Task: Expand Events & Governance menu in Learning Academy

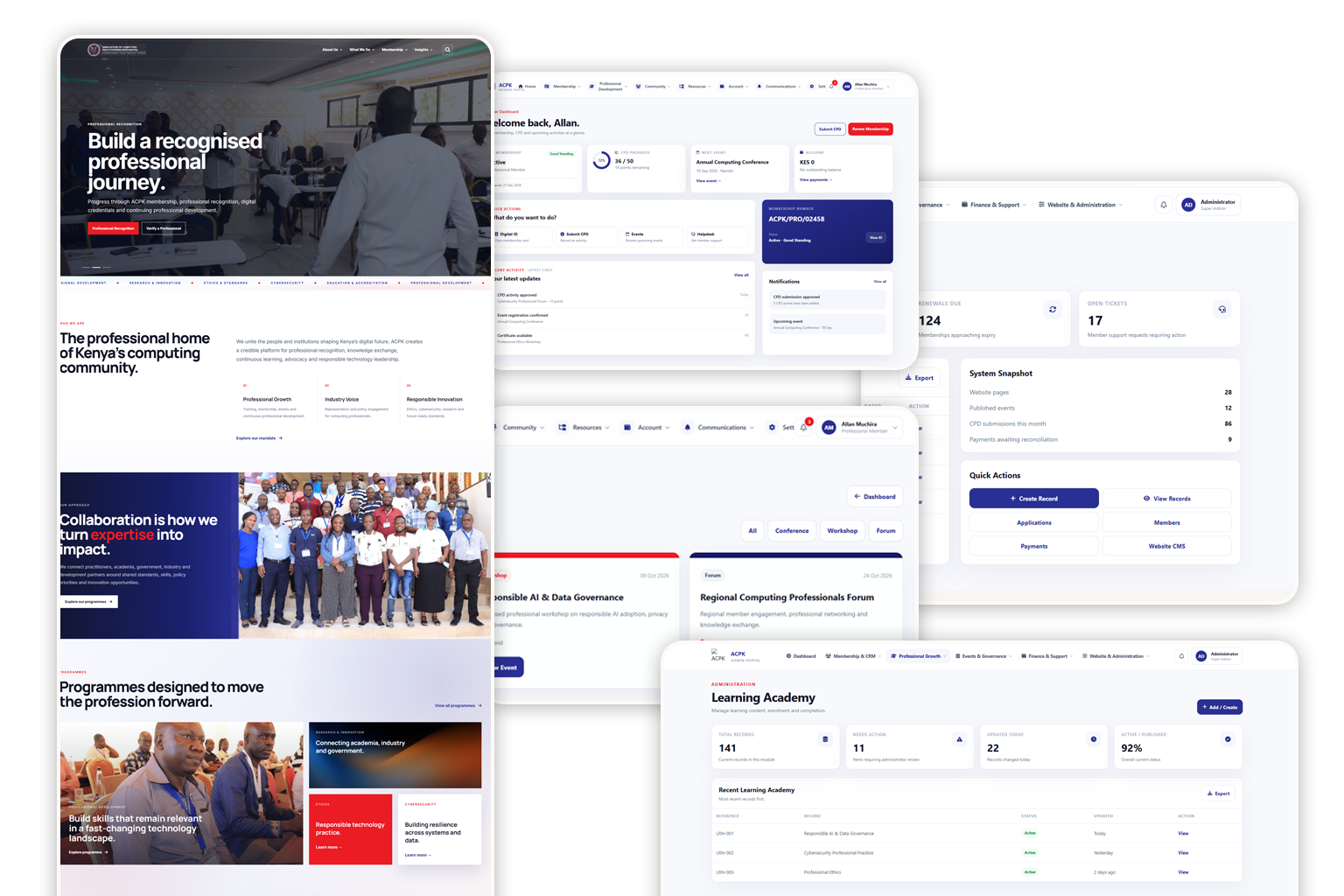Action: pos(983,656)
